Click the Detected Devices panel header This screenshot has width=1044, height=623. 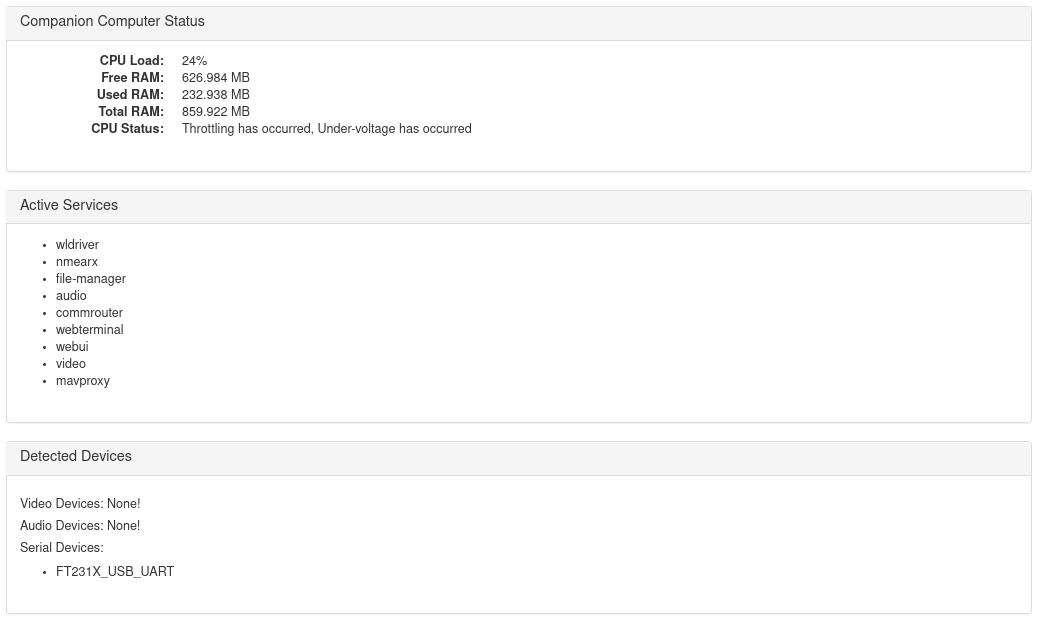(519, 457)
